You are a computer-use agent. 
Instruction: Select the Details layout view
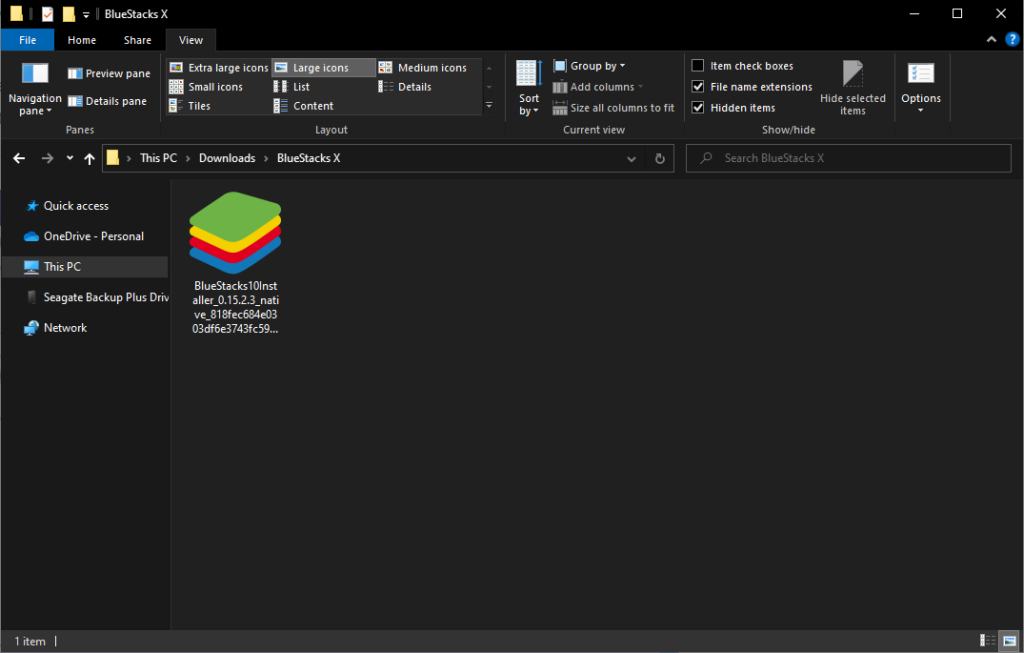(x=413, y=86)
